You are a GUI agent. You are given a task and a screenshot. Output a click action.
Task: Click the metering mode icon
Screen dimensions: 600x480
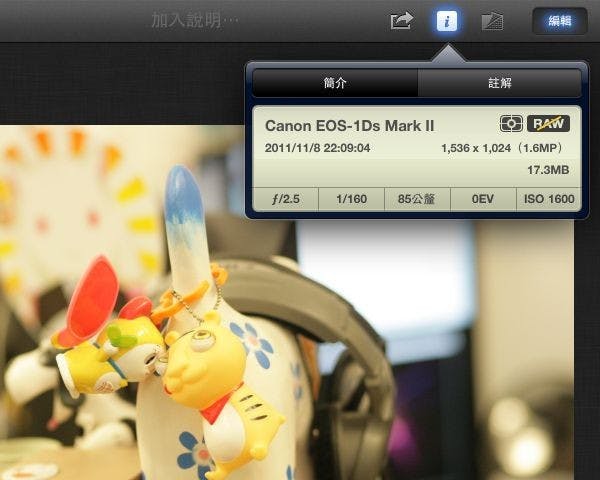[511, 124]
